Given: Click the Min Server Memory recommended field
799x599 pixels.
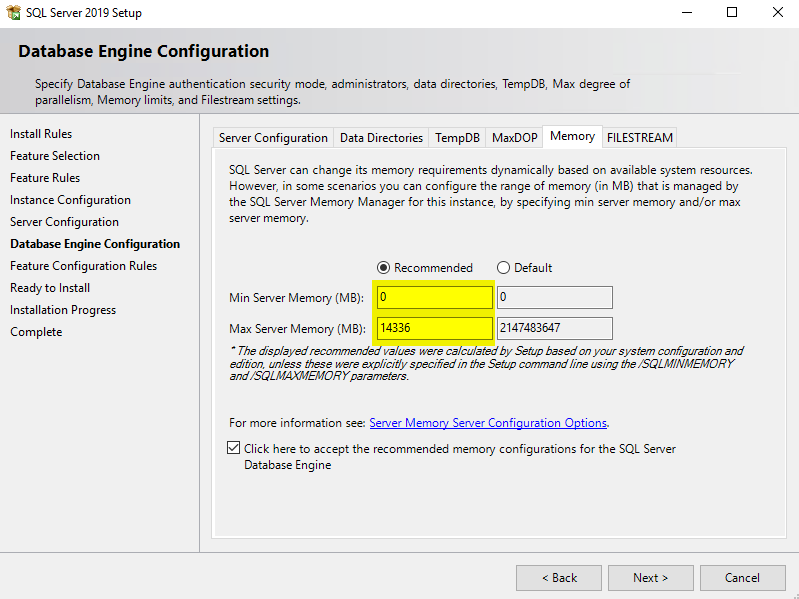Looking at the screenshot, I should point(434,297).
